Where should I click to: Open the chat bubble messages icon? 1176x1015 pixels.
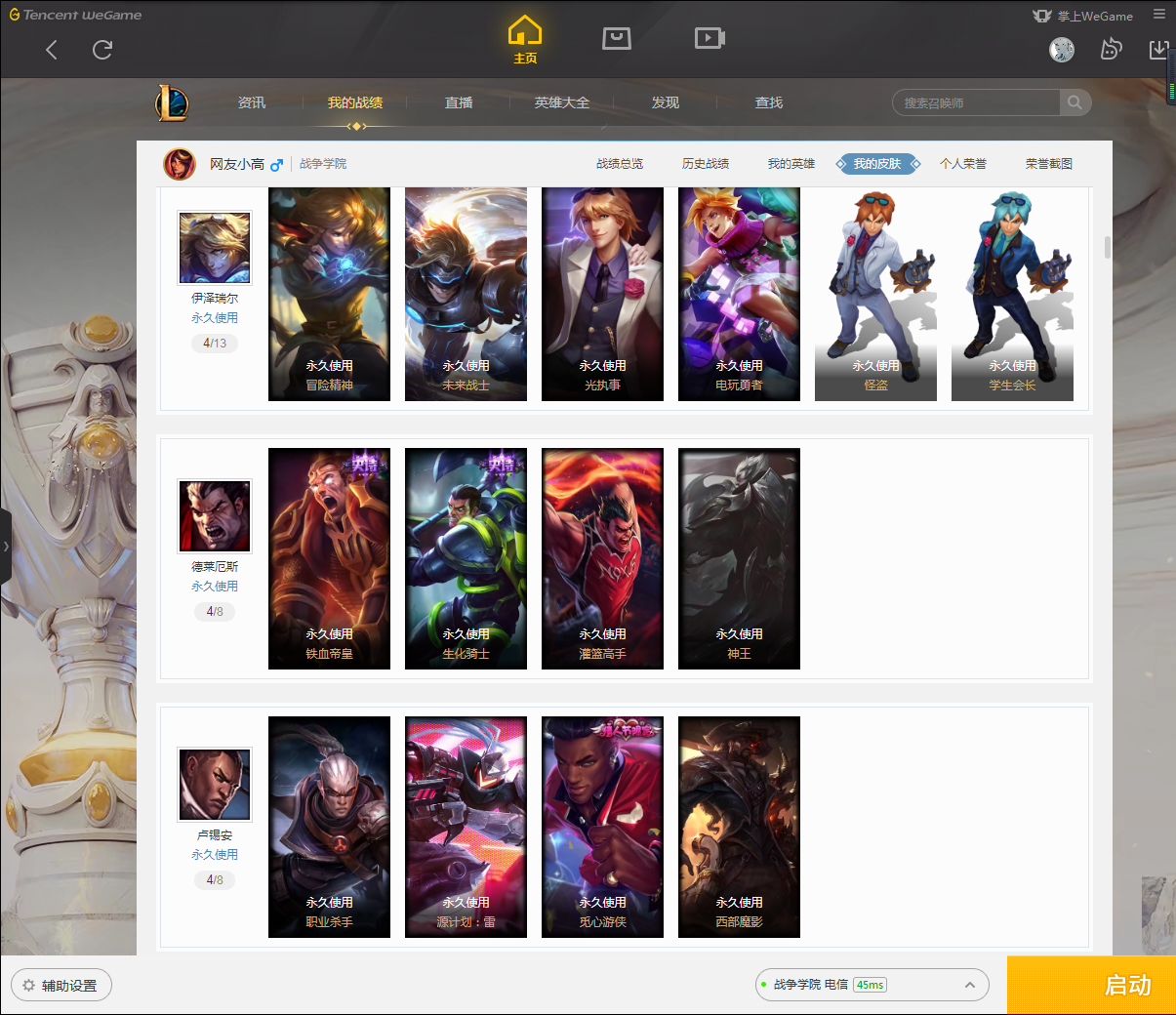pyautogui.click(x=1111, y=49)
